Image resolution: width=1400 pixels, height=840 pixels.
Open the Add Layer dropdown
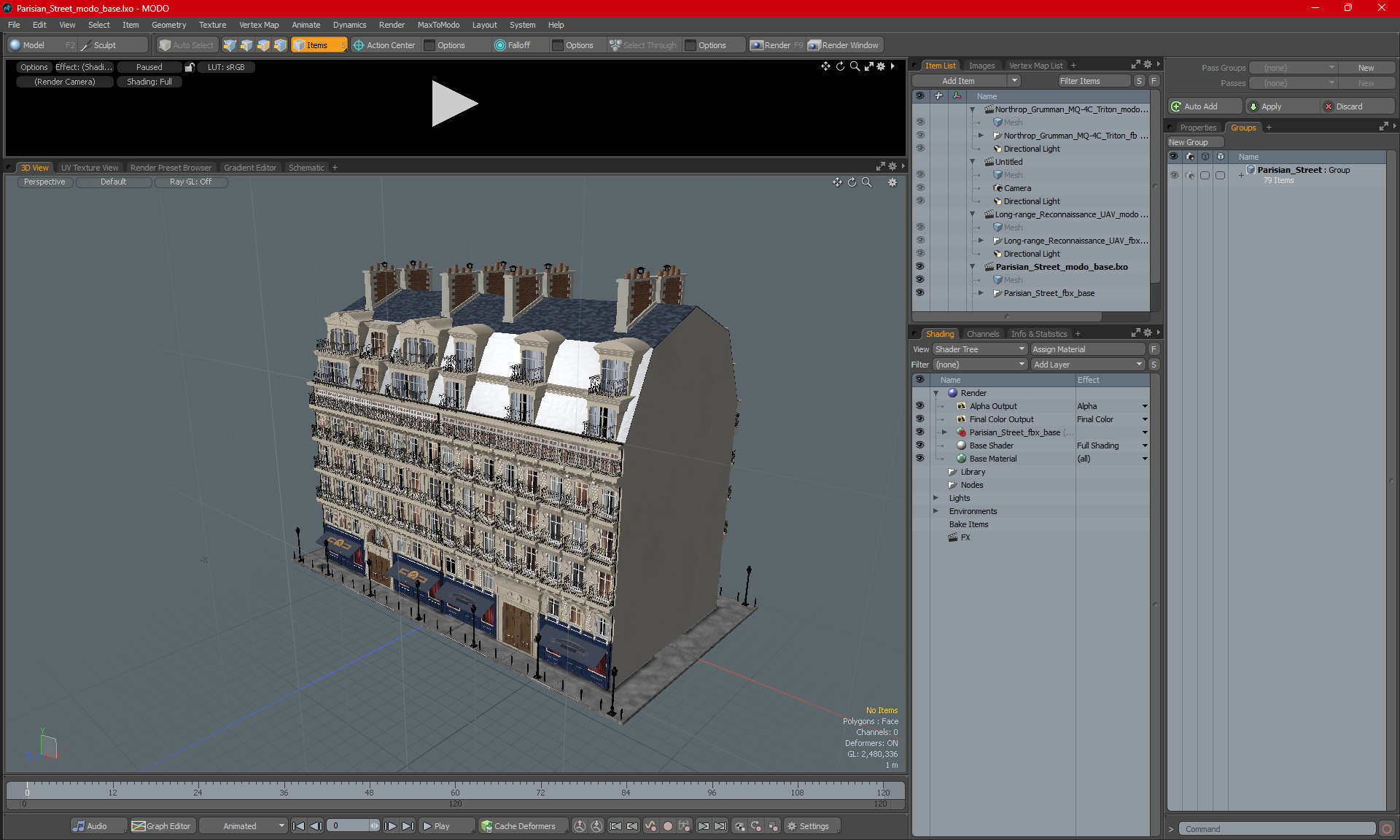click(x=1088, y=365)
